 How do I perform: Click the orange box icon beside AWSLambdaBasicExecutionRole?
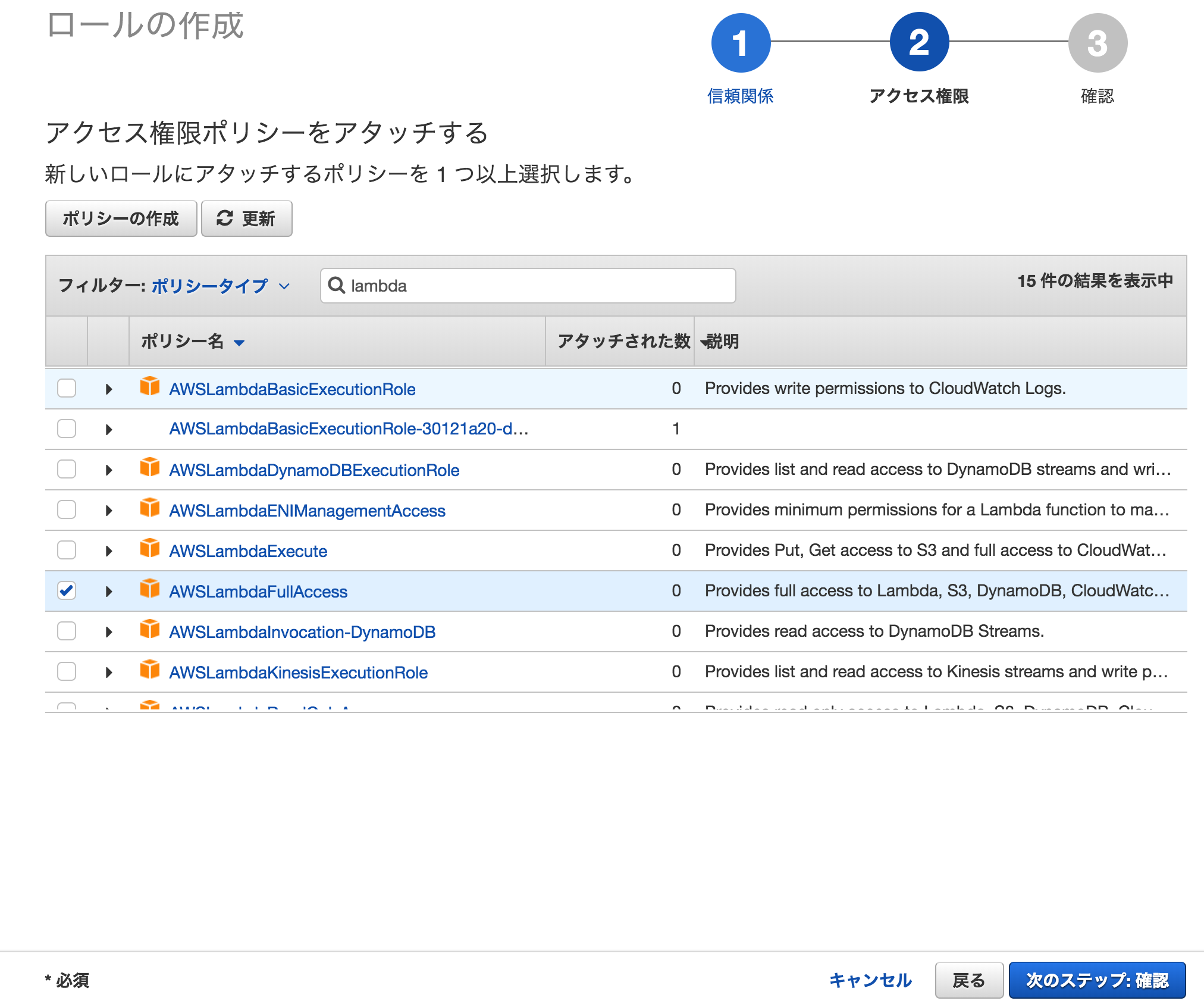click(x=149, y=386)
